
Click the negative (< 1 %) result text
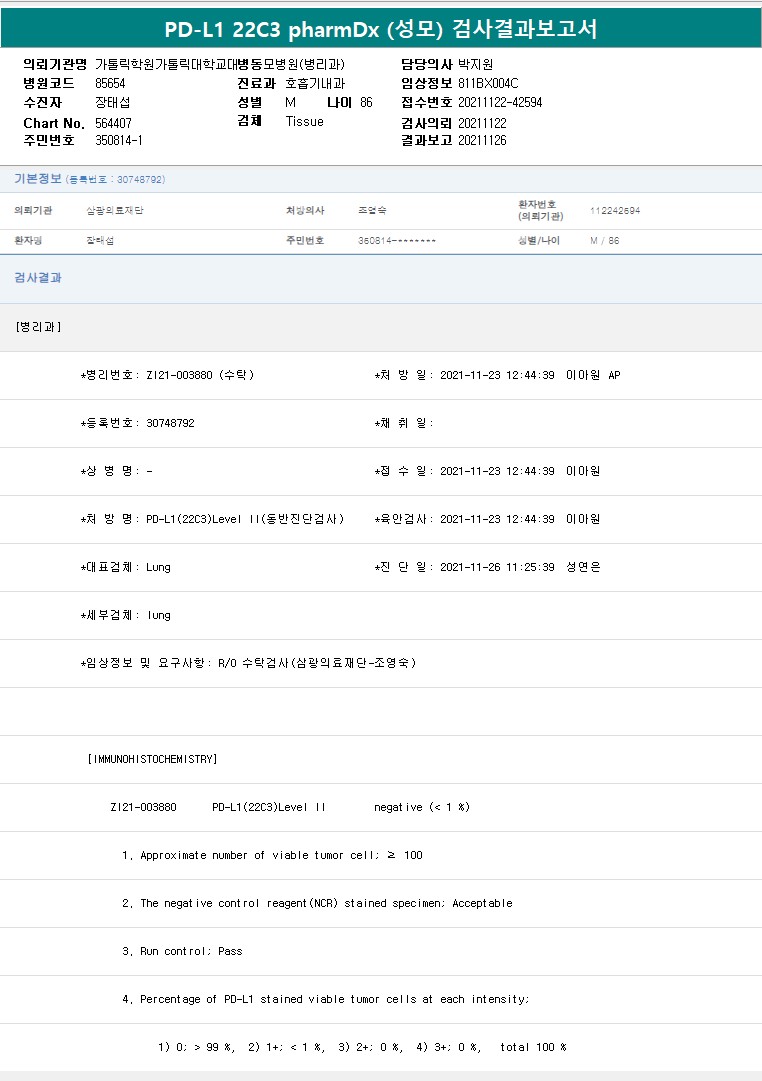422,807
